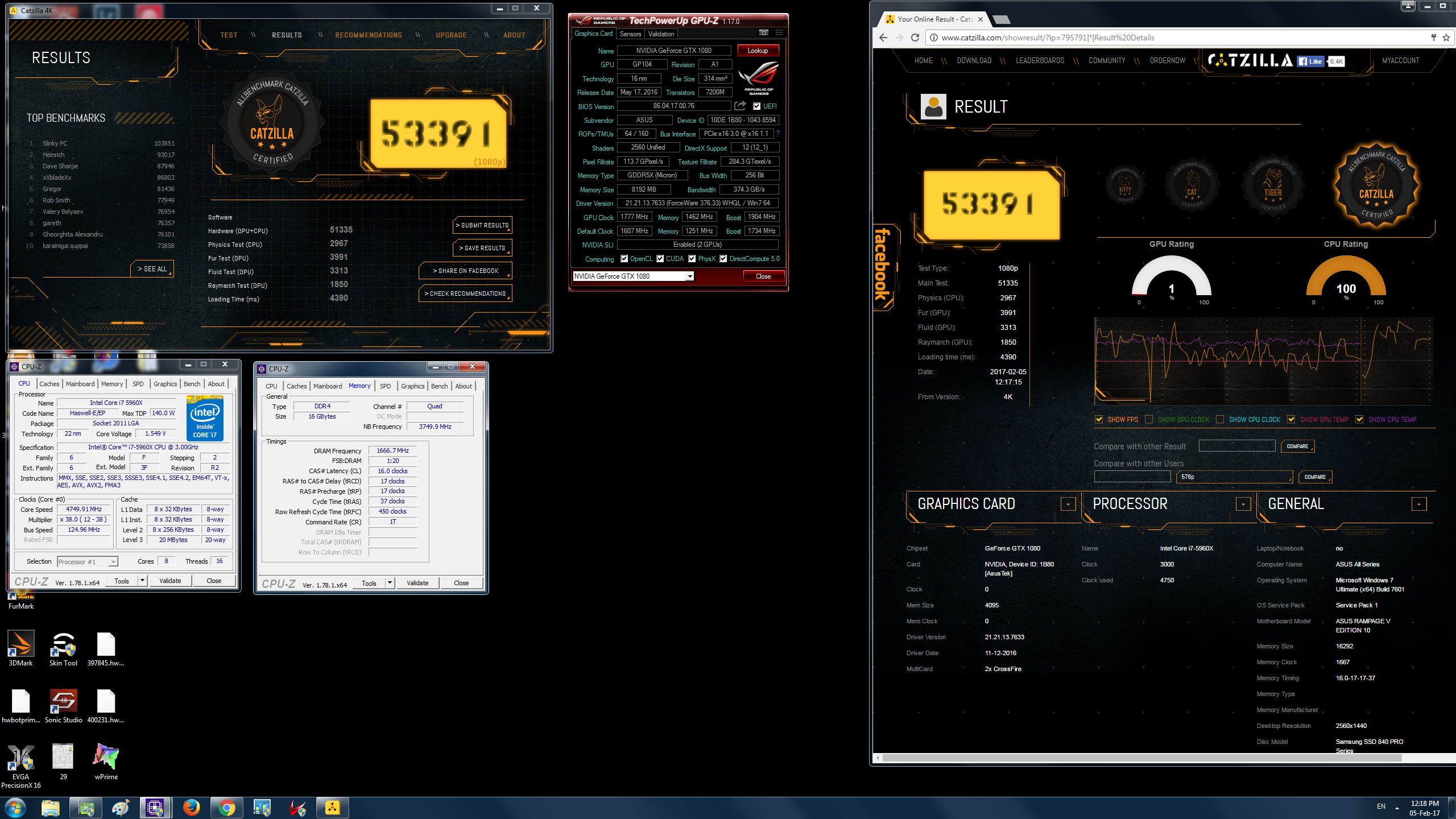1456x819 pixels.
Task: Click the Facebook Like button on Catzilla site
Action: click(1311, 61)
